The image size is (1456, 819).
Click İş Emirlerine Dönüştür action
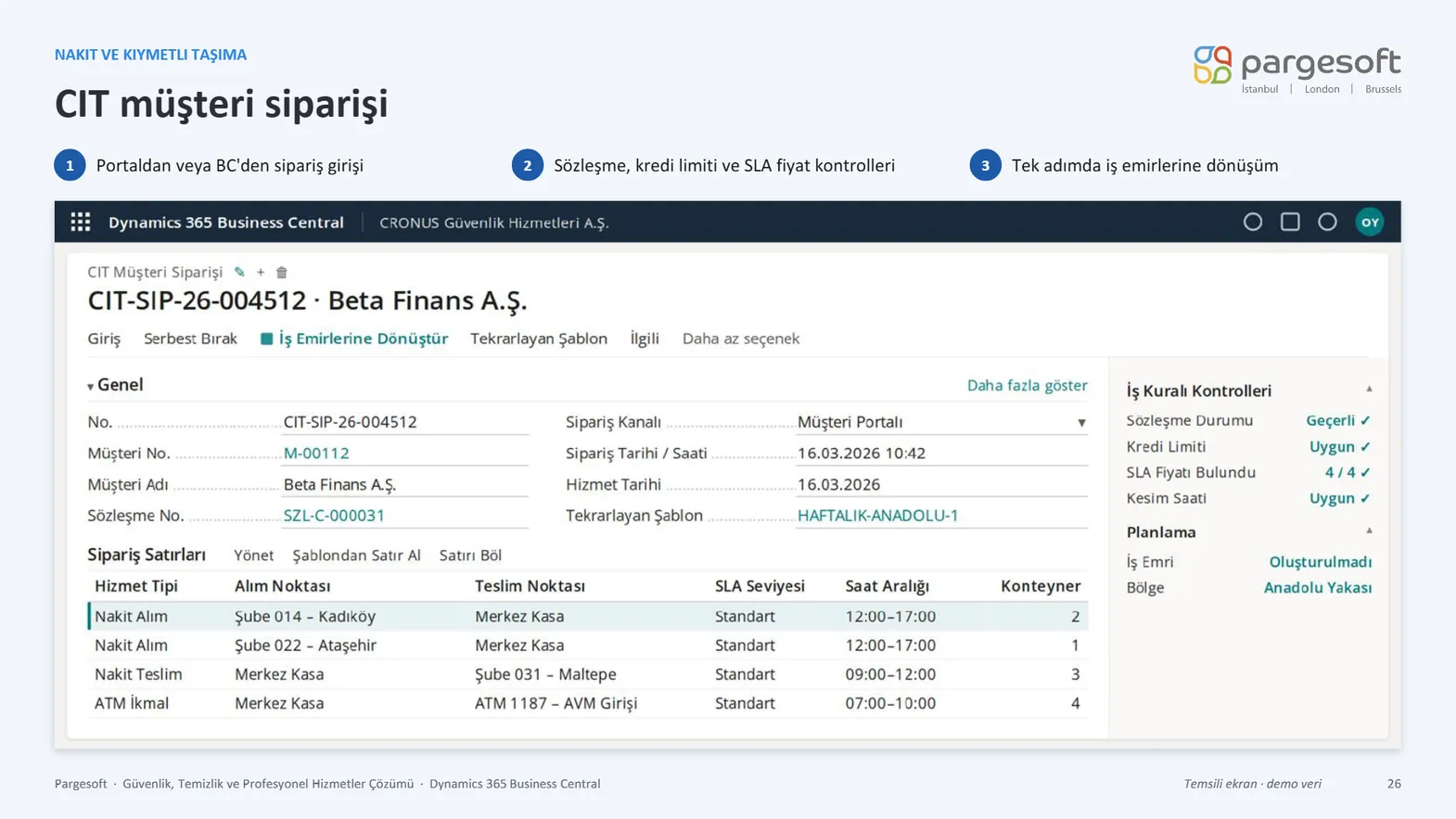click(354, 339)
